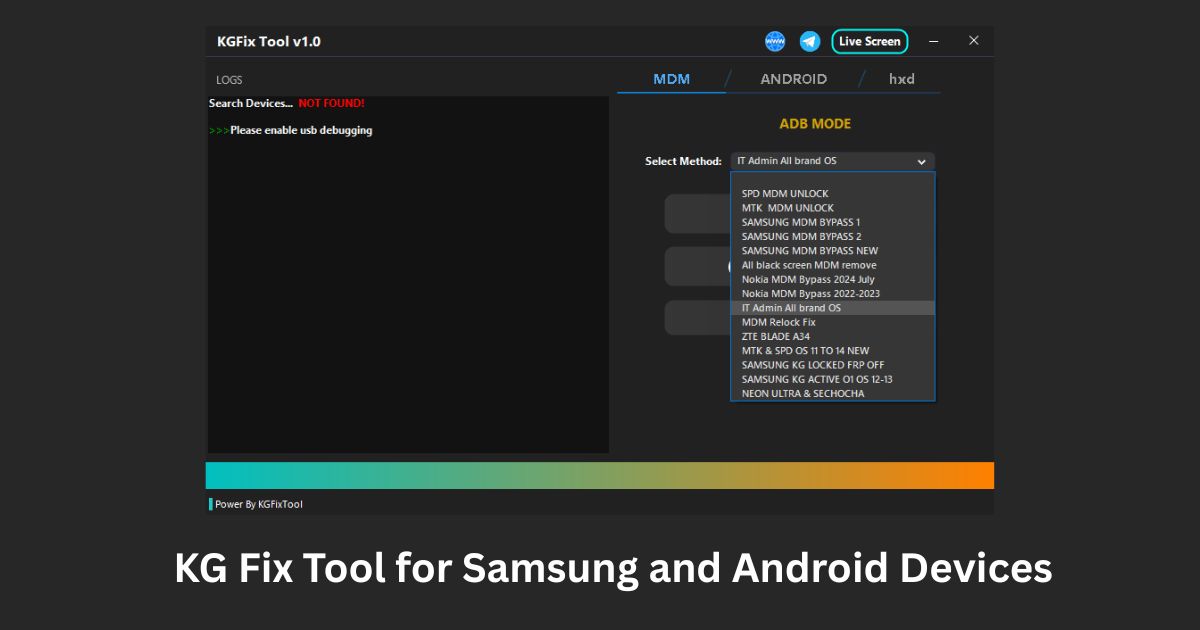Select Nokia MDM Bypass 2024 July
Screen dimensions: 1200x630
(x=833, y=280)
